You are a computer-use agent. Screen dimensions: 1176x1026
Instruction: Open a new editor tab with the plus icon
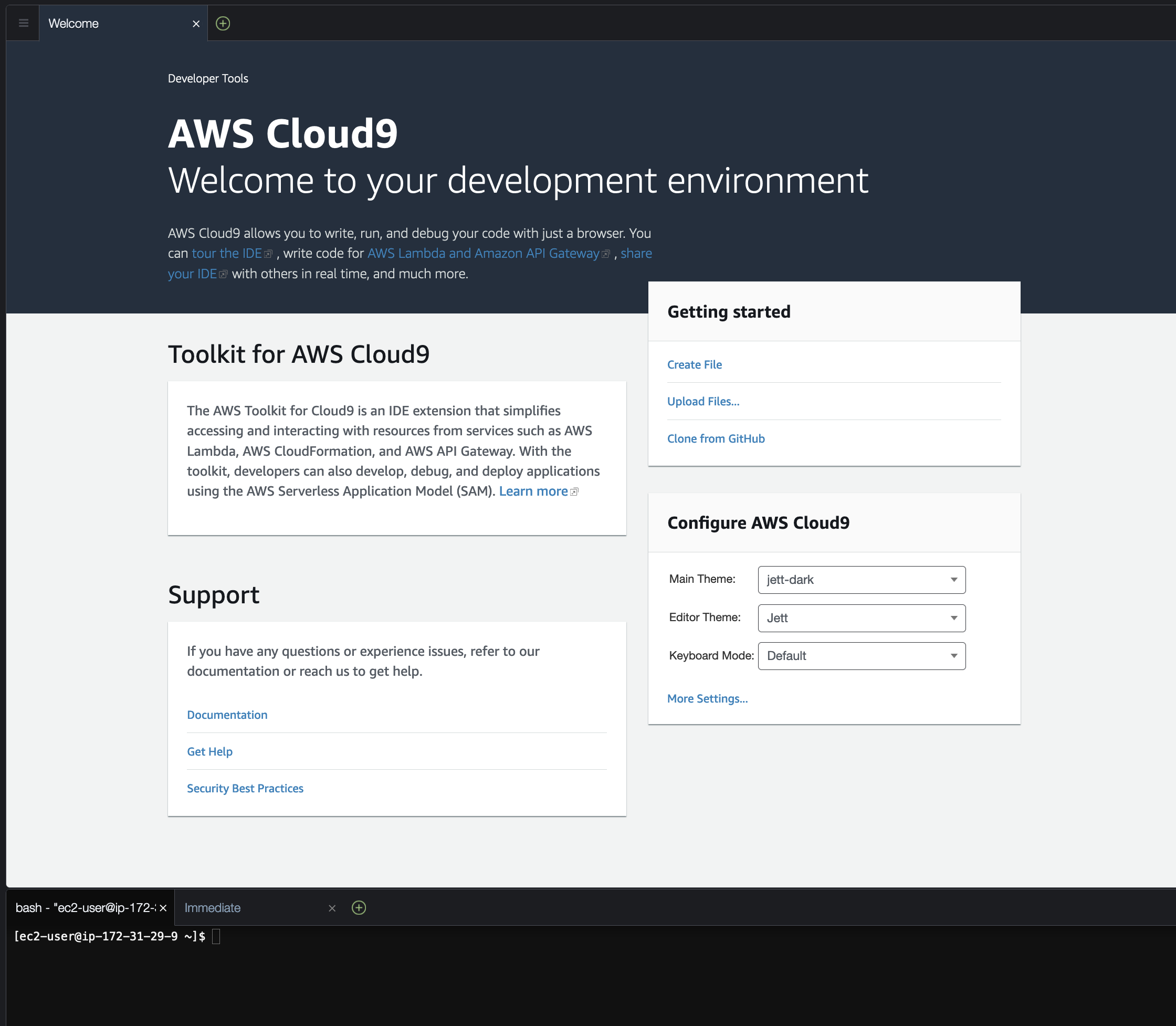click(223, 24)
